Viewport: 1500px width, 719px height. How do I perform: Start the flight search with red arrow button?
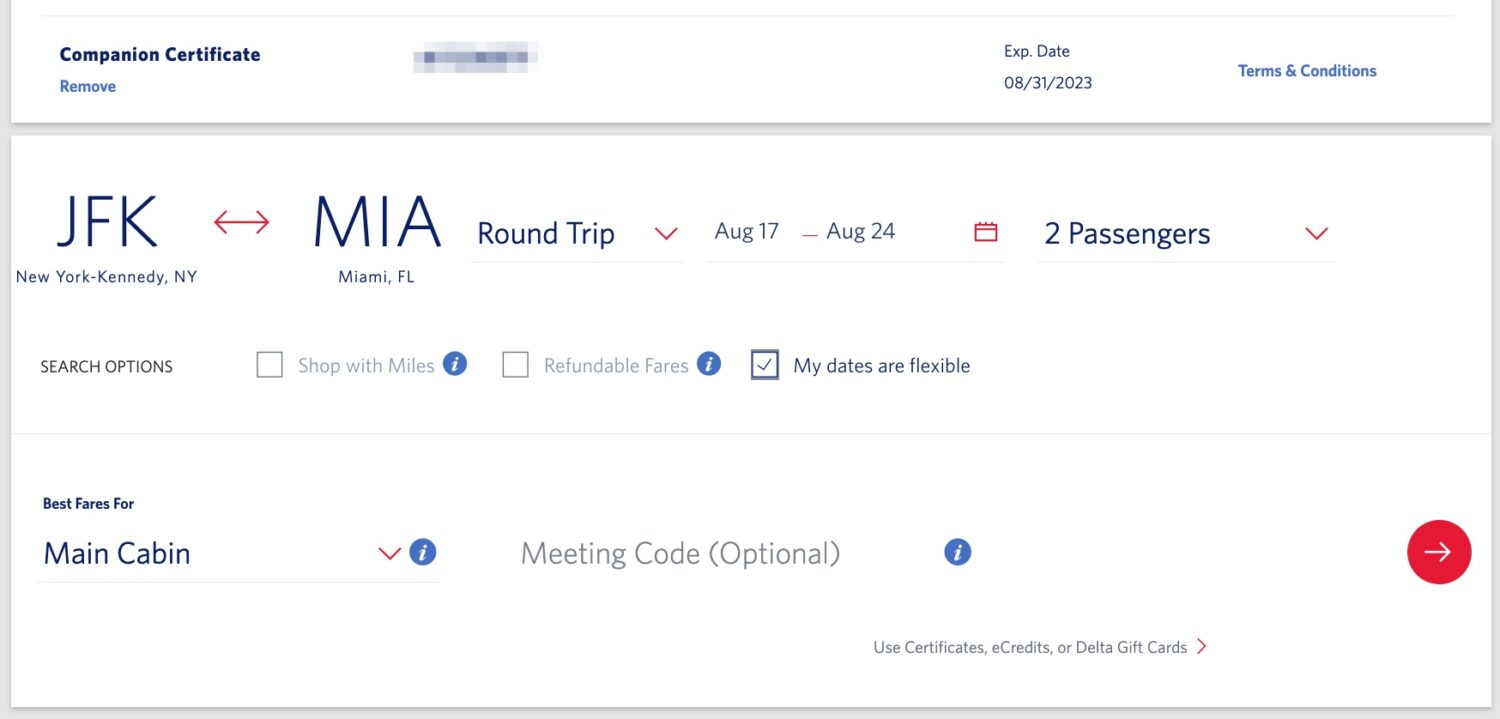tap(1439, 551)
